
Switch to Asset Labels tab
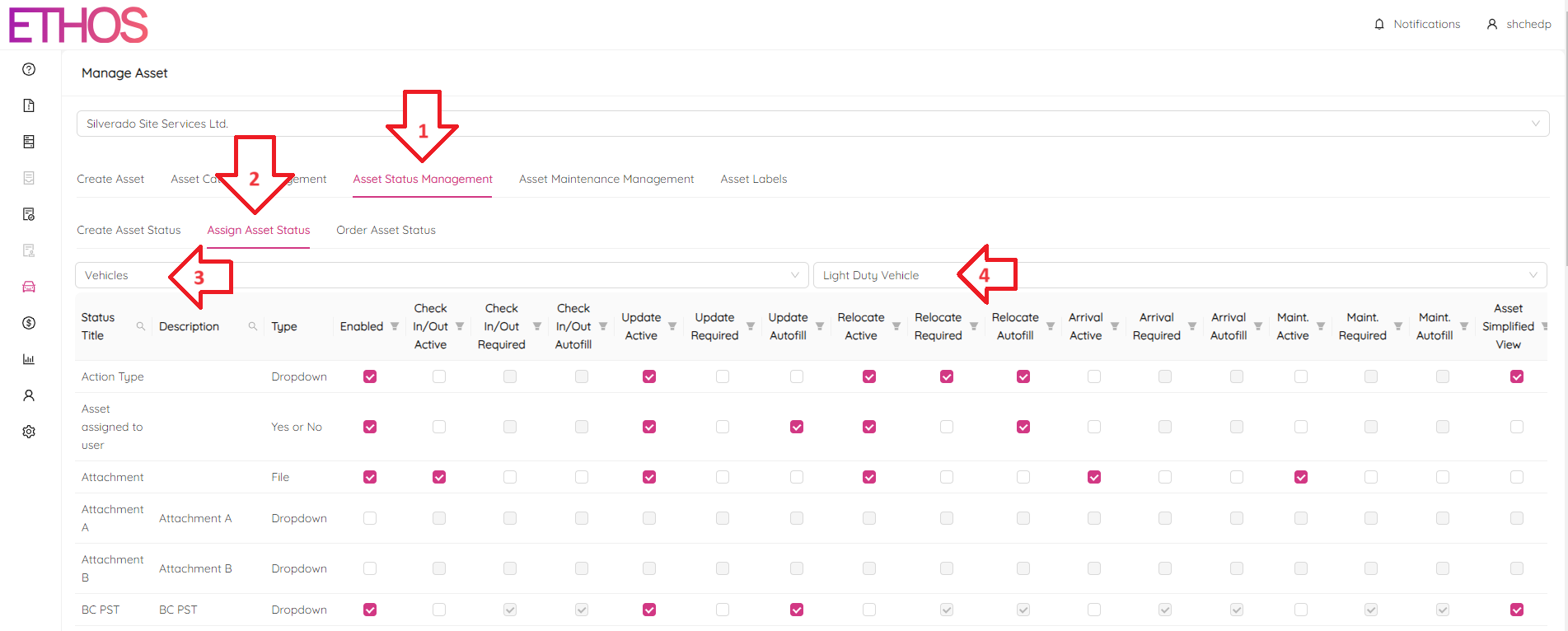(754, 179)
